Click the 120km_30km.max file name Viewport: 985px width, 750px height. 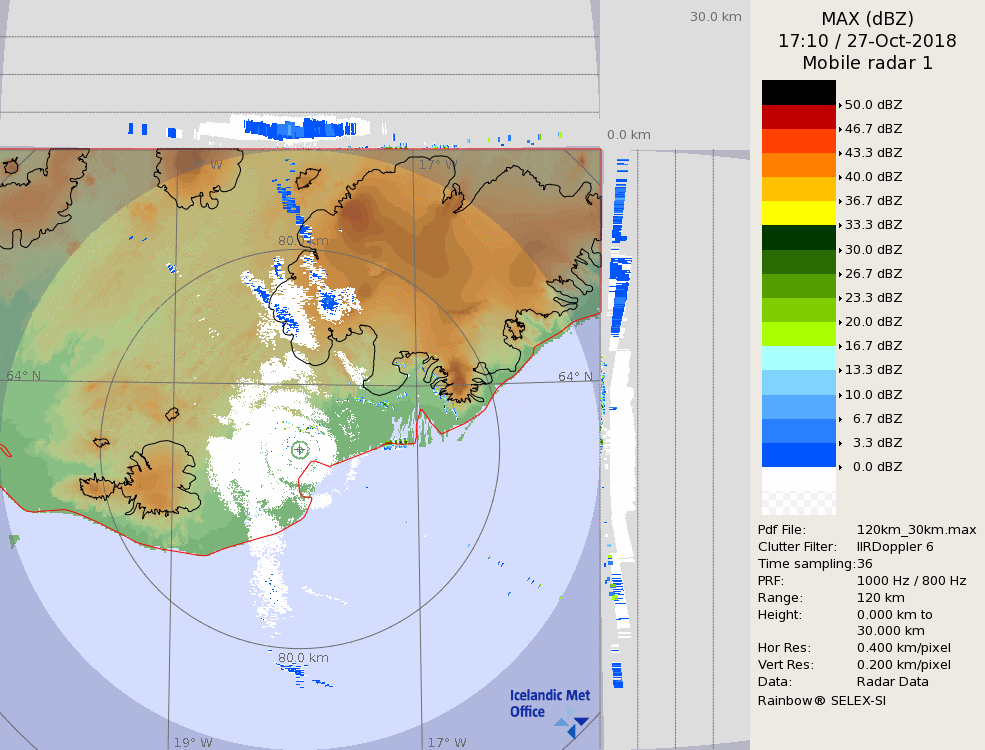click(916, 530)
